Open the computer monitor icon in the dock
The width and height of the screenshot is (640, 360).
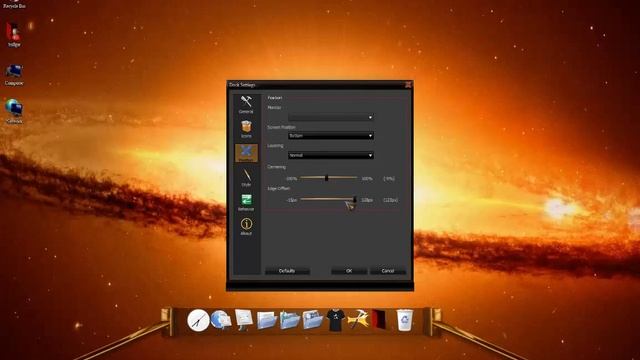(x=244, y=320)
